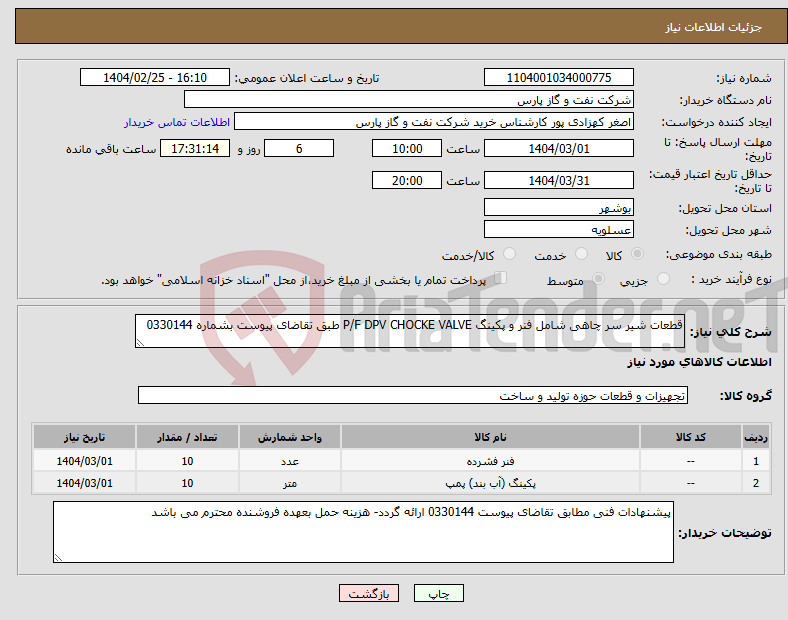This screenshot has height=620, width=788.
Task: Click the deadline time field 10:00
Action: click(407, 148)
